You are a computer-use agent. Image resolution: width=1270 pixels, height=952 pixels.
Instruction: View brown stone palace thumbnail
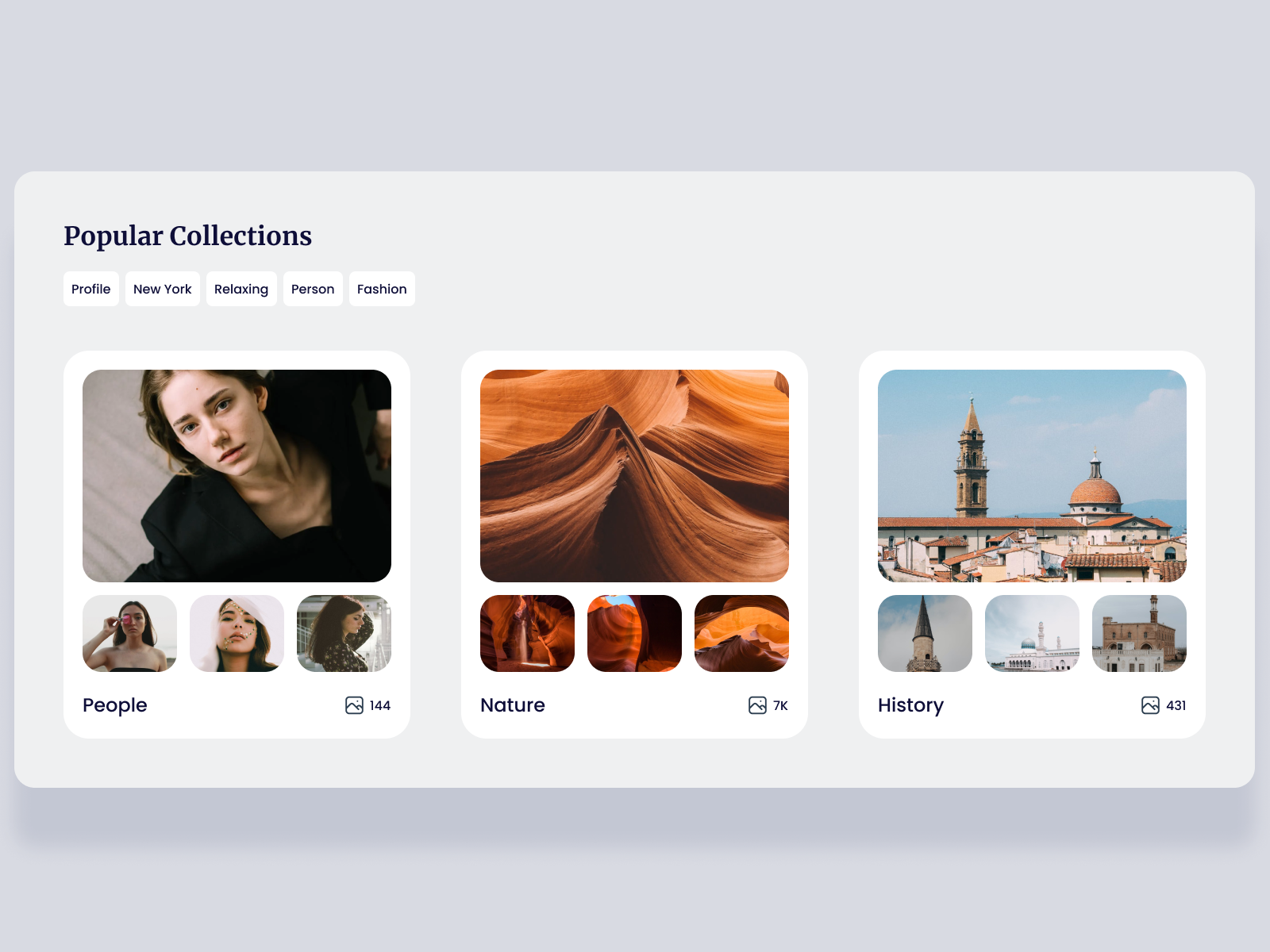1139,633
